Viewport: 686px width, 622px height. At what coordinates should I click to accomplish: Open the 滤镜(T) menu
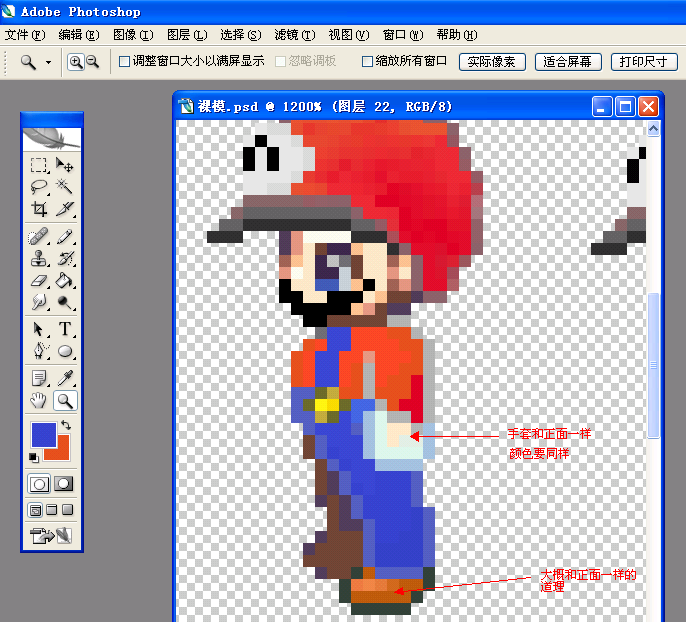(295, 35)
